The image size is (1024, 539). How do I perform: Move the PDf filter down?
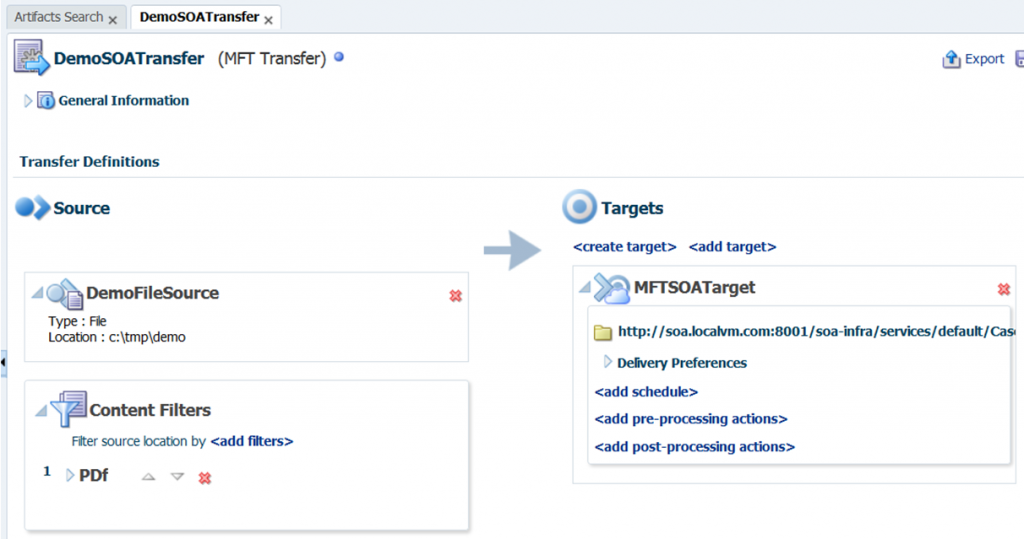177,477
